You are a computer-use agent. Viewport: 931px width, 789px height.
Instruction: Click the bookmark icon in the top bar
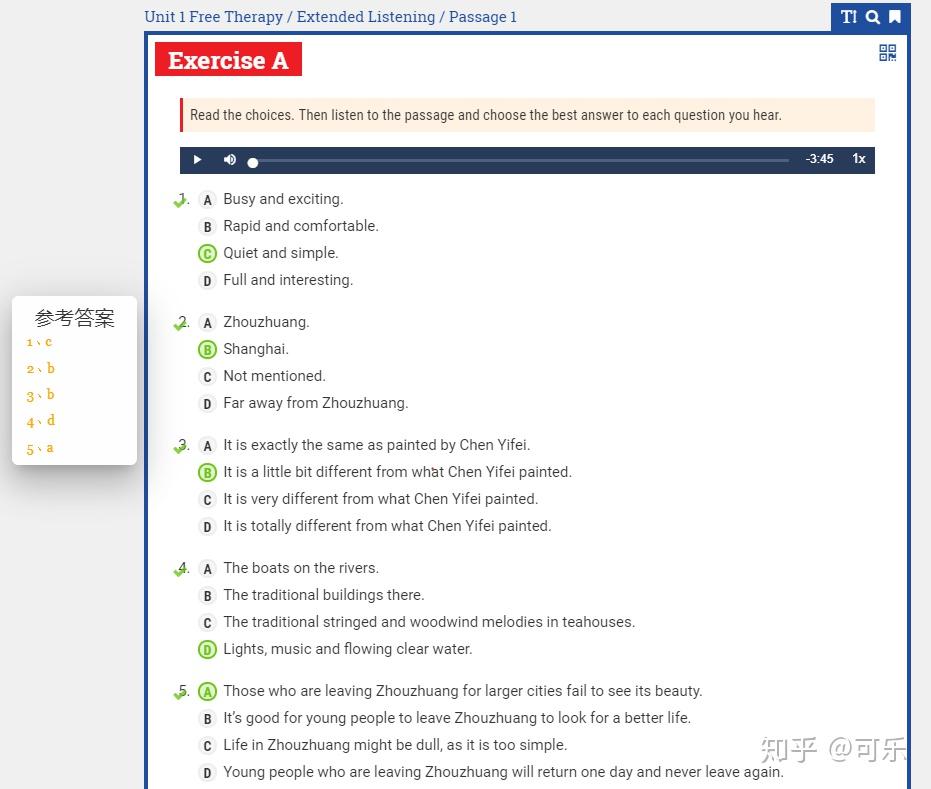(x=894, y=17)
